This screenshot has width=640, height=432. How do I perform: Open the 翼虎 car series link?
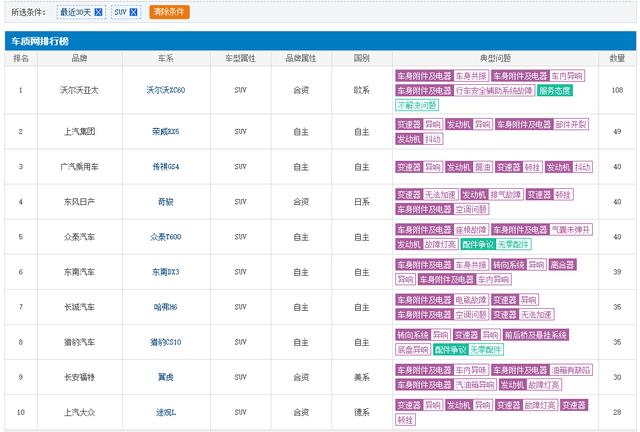[x=166, y=377]
